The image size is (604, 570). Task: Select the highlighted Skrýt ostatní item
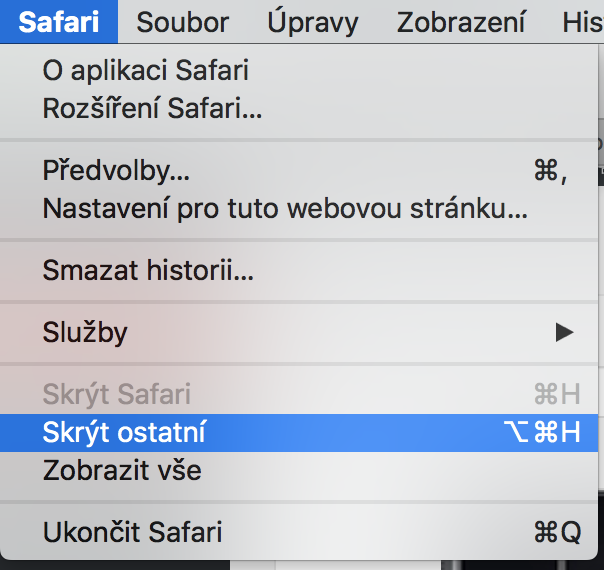coord(124,432)
